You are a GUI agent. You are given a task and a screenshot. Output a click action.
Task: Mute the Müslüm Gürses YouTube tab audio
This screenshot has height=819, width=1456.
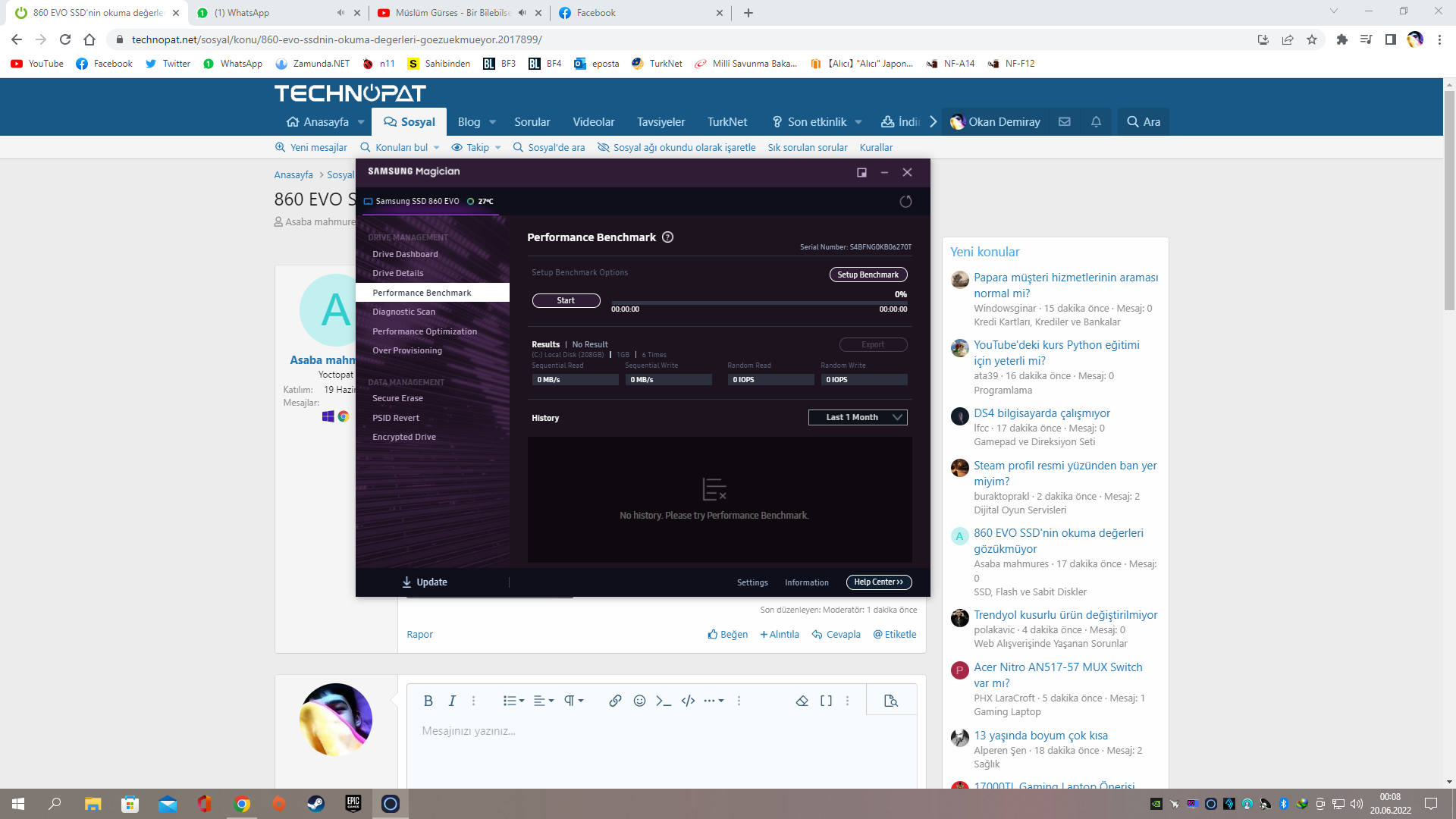(x=522, y=13)
